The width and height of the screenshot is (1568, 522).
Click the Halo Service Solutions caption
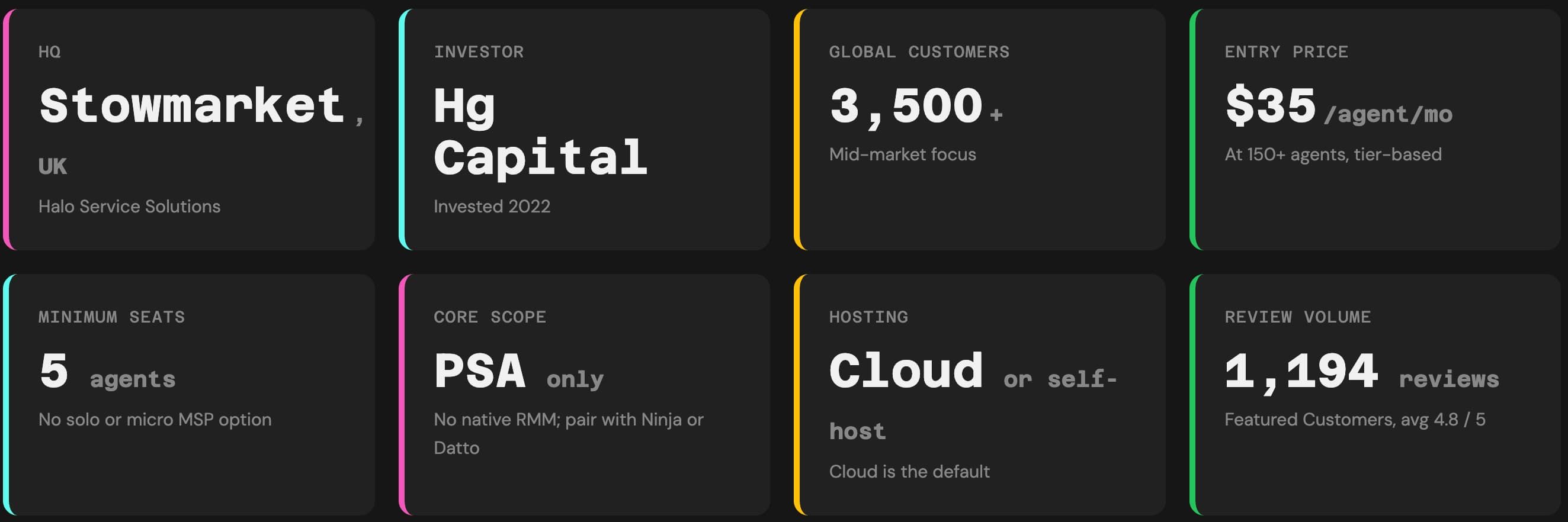[129, 206]
